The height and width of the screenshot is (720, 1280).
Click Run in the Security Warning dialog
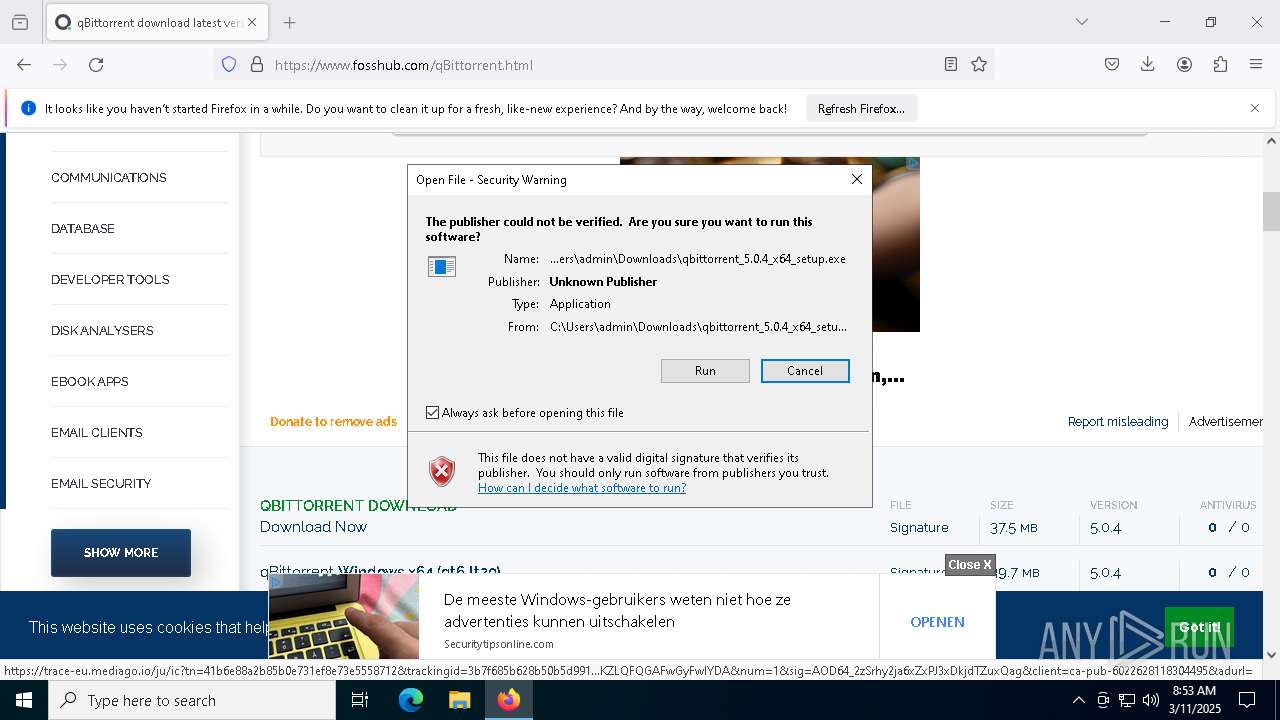tap(705, 371)
